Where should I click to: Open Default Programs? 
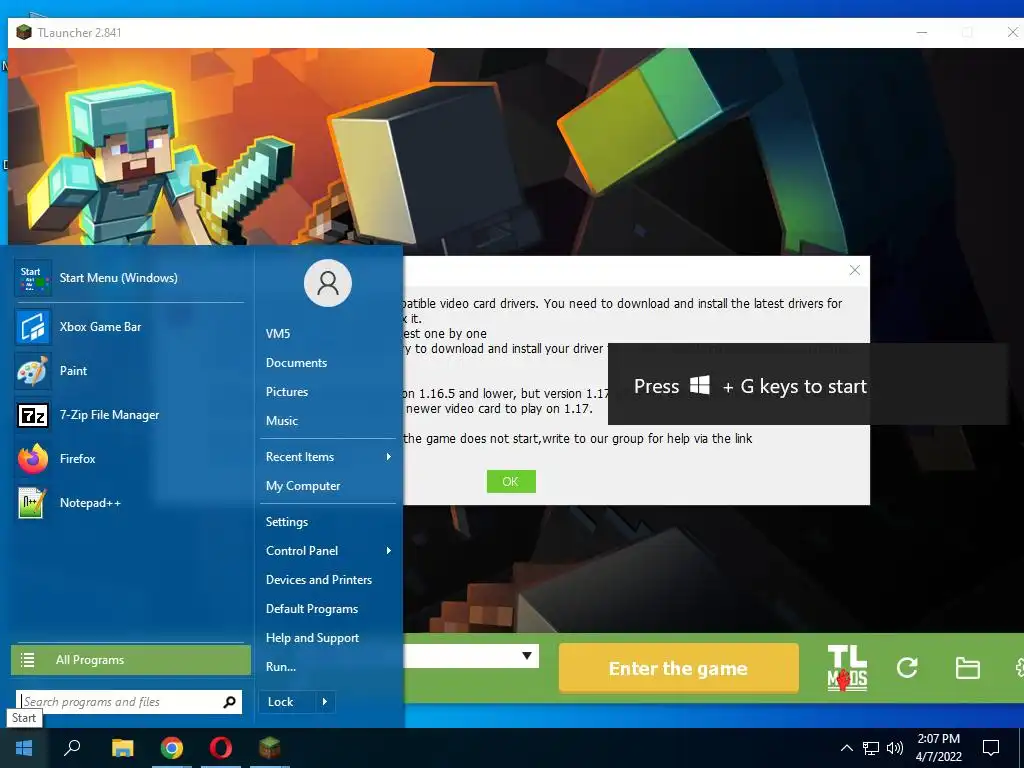point(312,609)
